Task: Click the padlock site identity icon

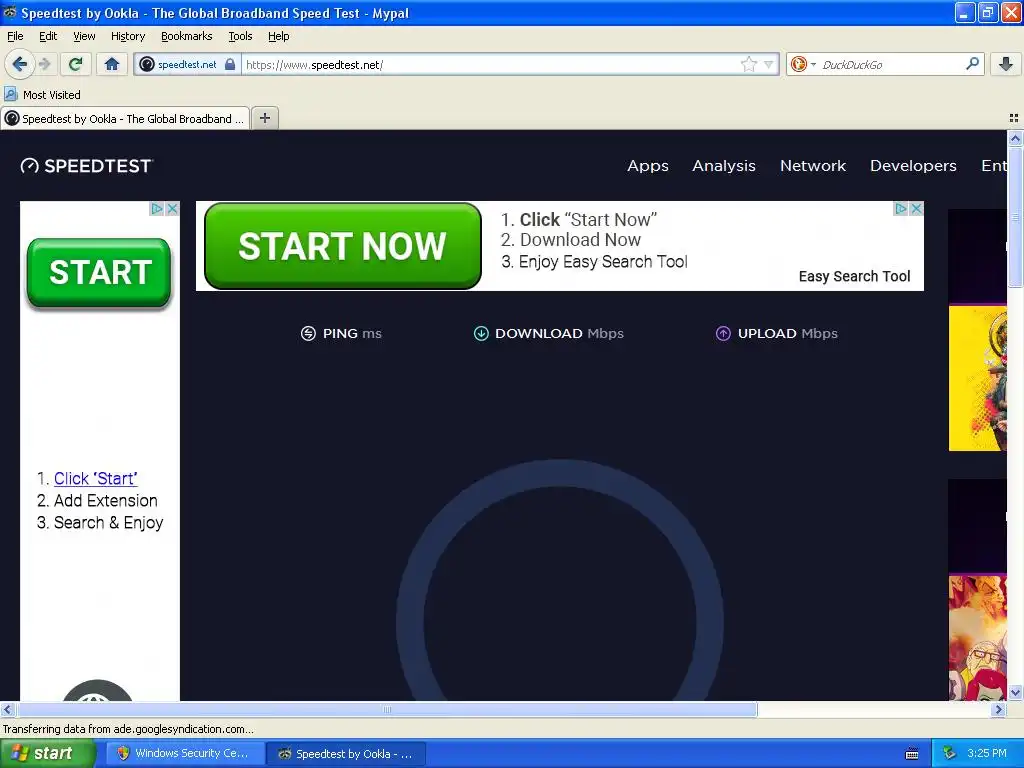Action: (230, 64)
